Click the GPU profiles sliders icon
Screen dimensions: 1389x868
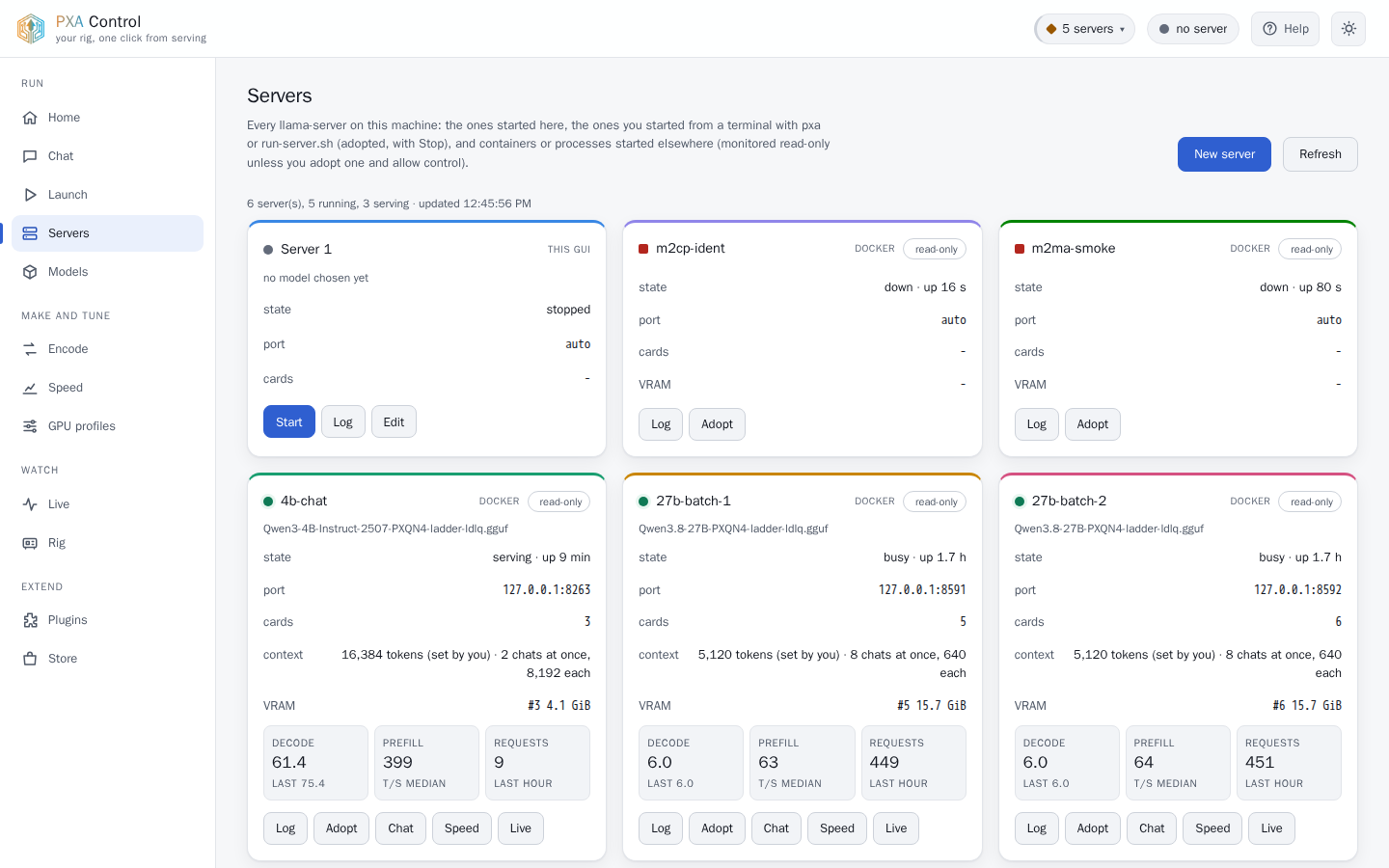[30, 426]
